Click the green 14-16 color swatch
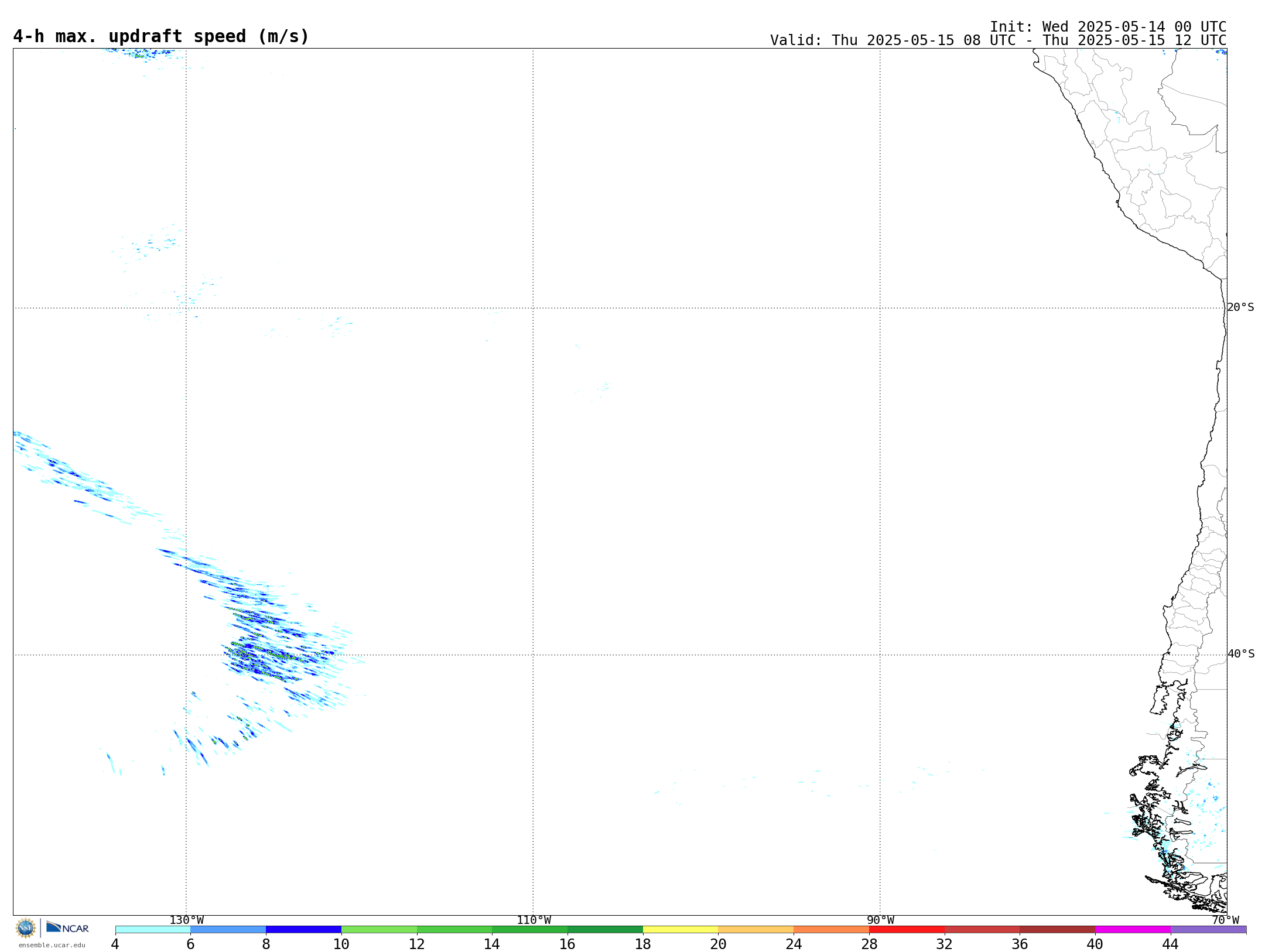The width and height of the screenshot is (1265, 952). pyautogui.click(x=529, y=930)
